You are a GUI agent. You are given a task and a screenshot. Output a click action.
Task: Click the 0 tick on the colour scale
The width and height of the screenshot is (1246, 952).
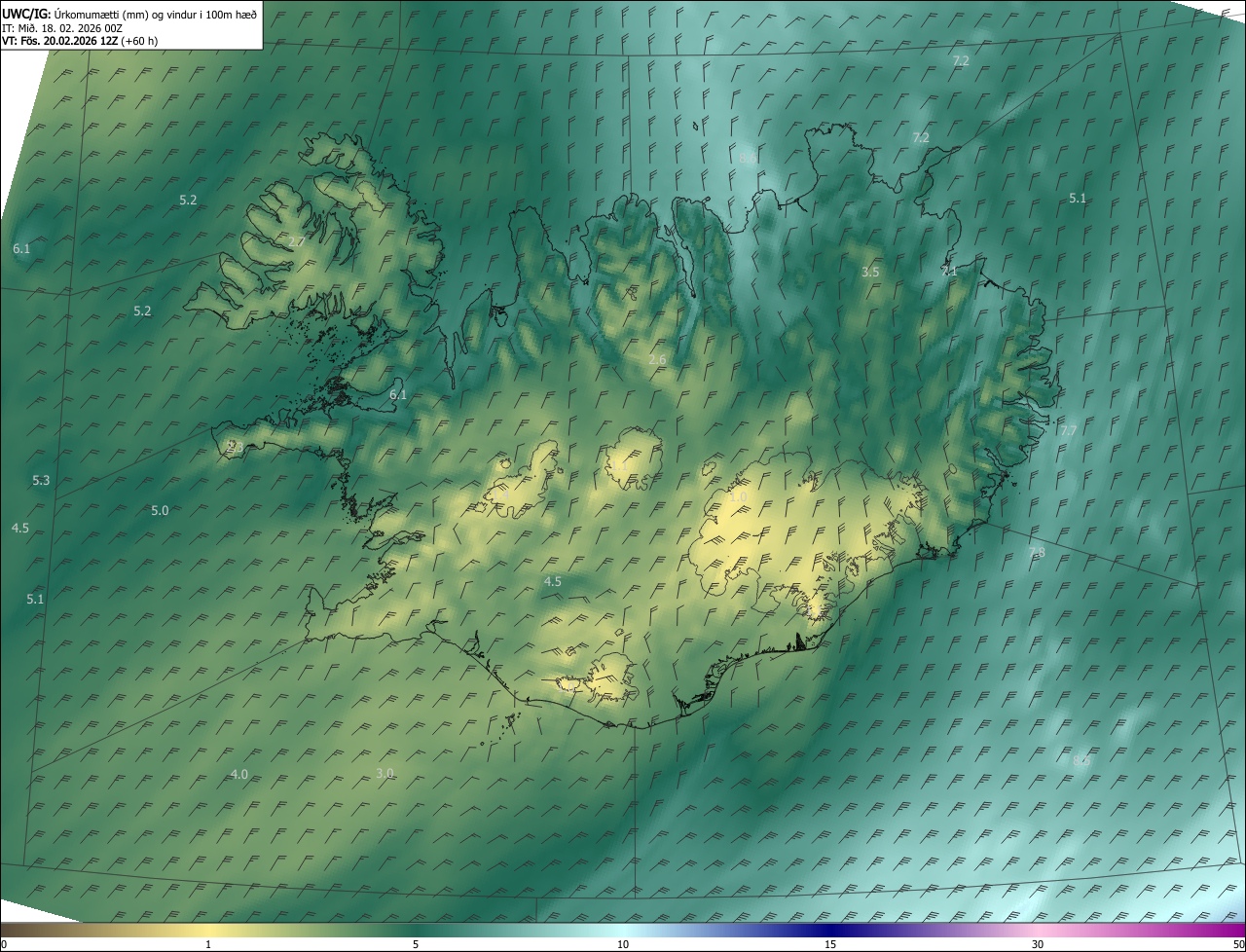click(4, 944)
